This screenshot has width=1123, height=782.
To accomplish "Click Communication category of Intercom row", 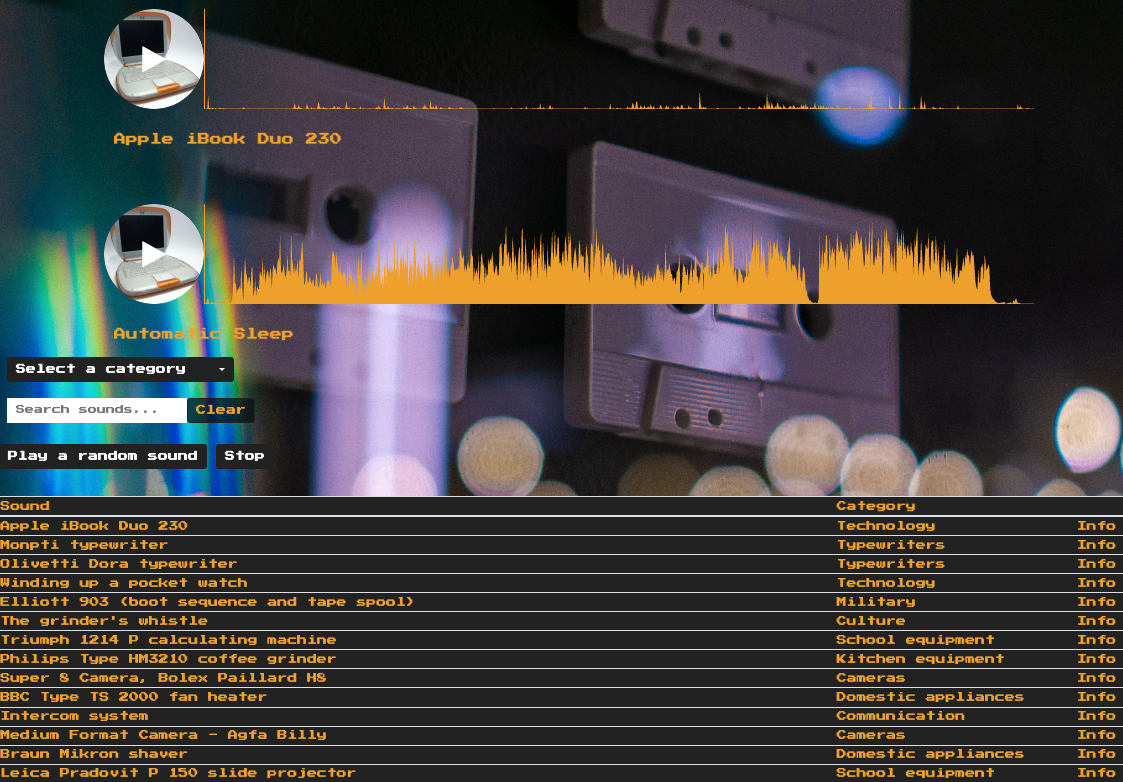I will [900, 715].
